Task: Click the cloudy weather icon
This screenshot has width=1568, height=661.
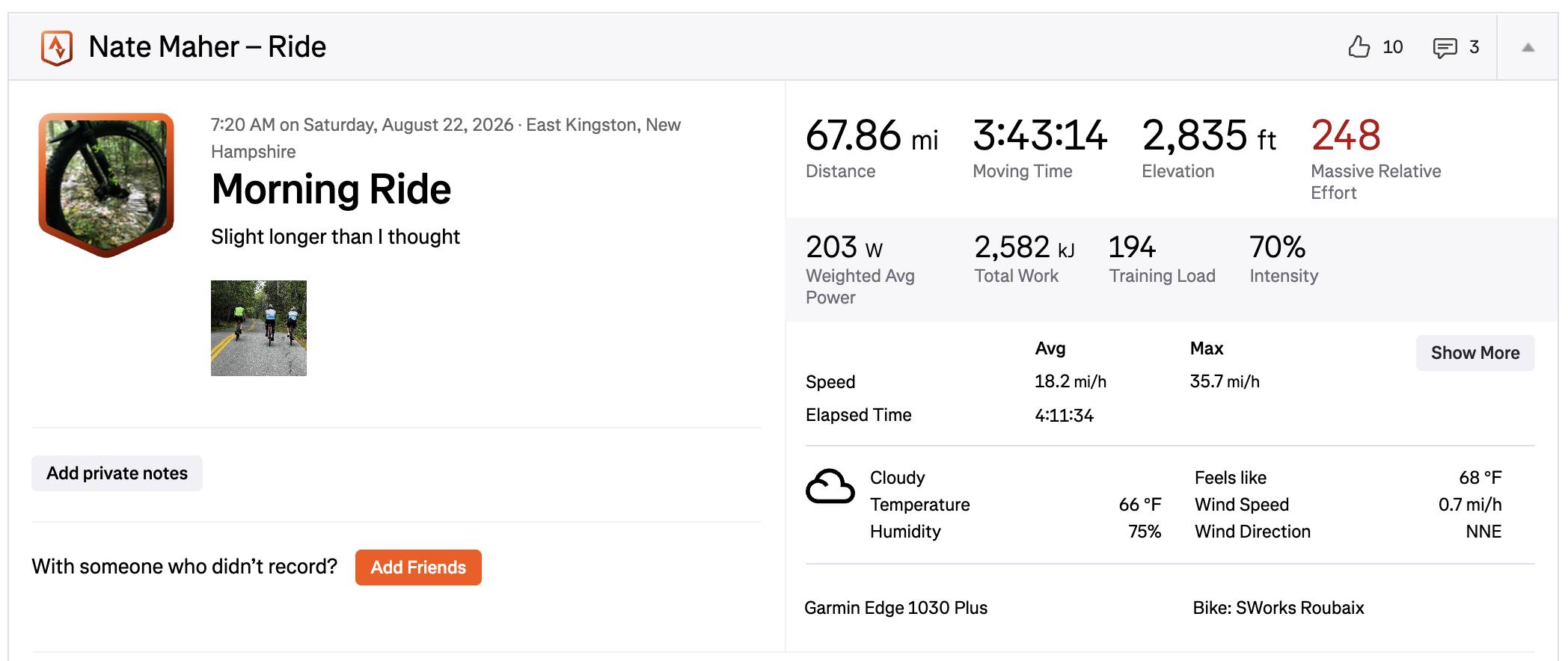Action: click(x=830, y=488)
